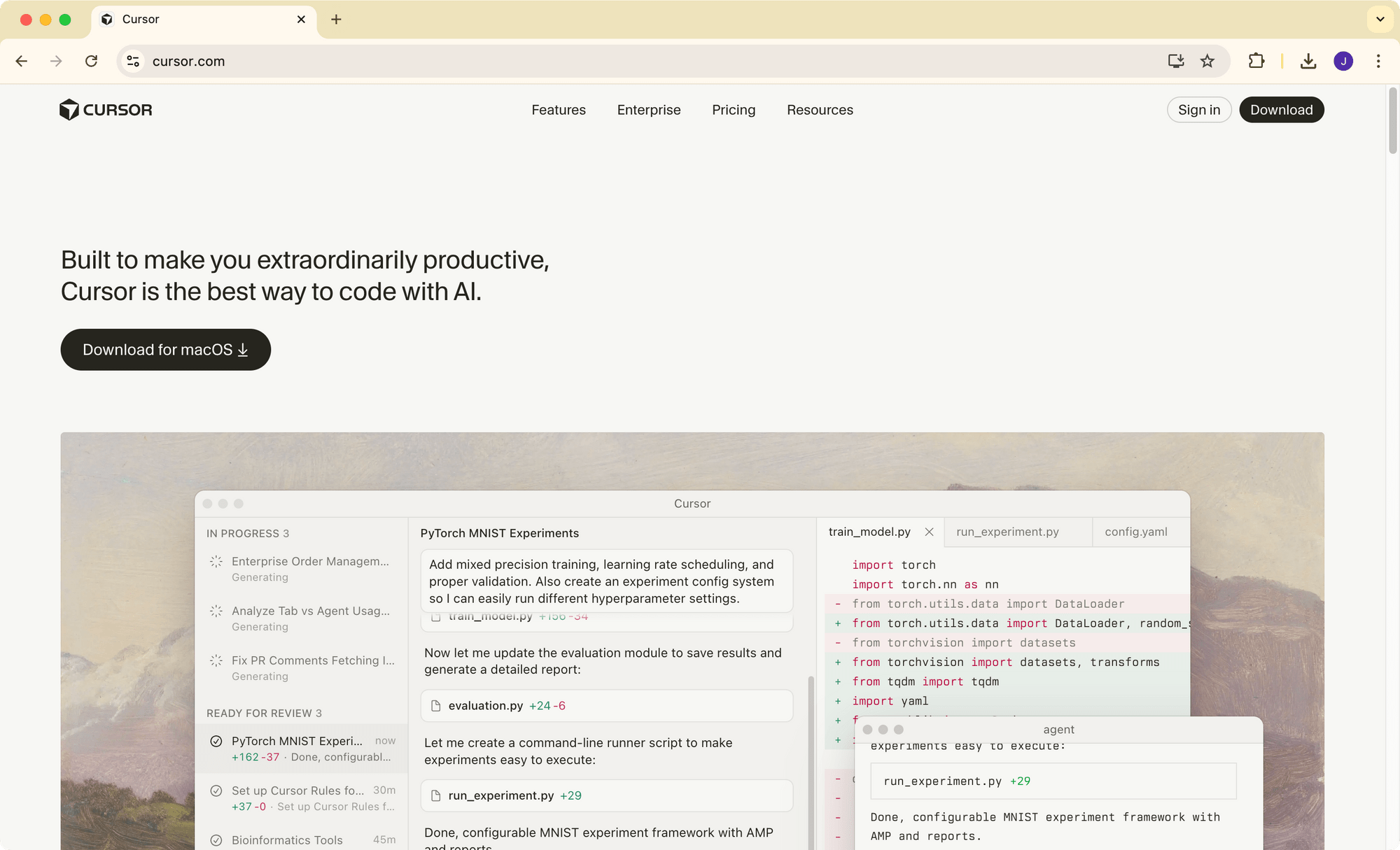Click Download for macOS button
1400x850 pixels.
[x=165, y=350]
